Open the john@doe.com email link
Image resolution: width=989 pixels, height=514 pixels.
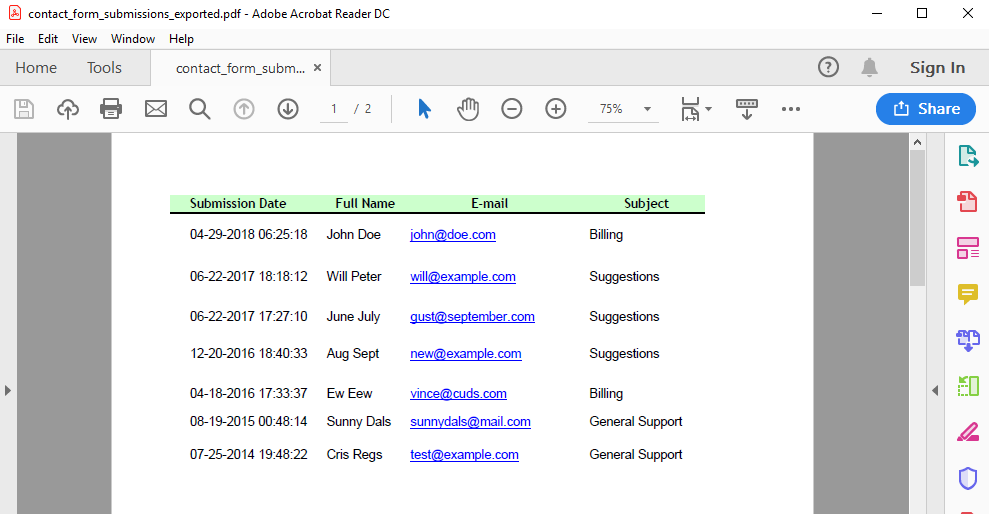(x=453, y=235)
